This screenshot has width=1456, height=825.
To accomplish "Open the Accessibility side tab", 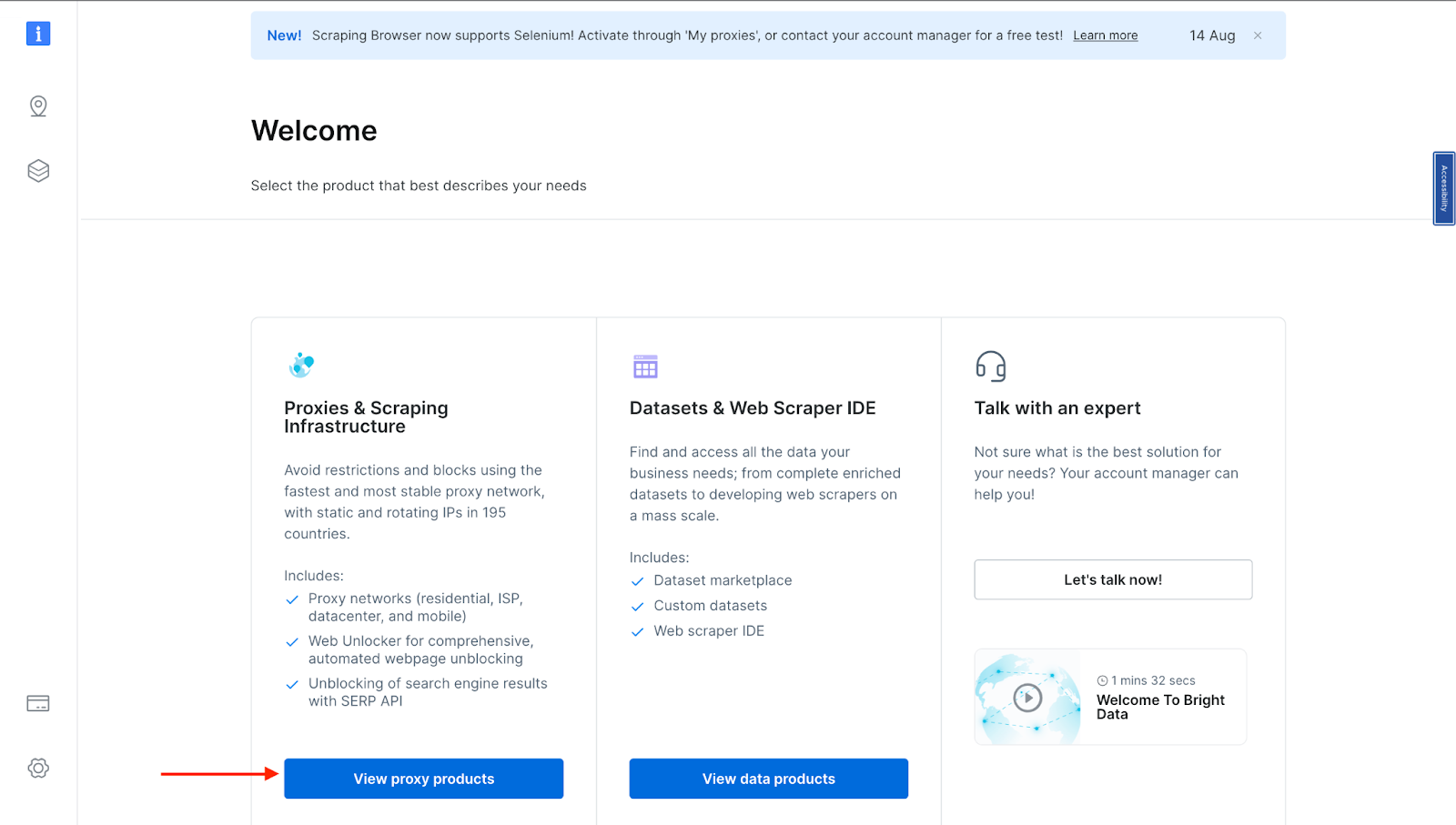I will [x=1443, y=188].
